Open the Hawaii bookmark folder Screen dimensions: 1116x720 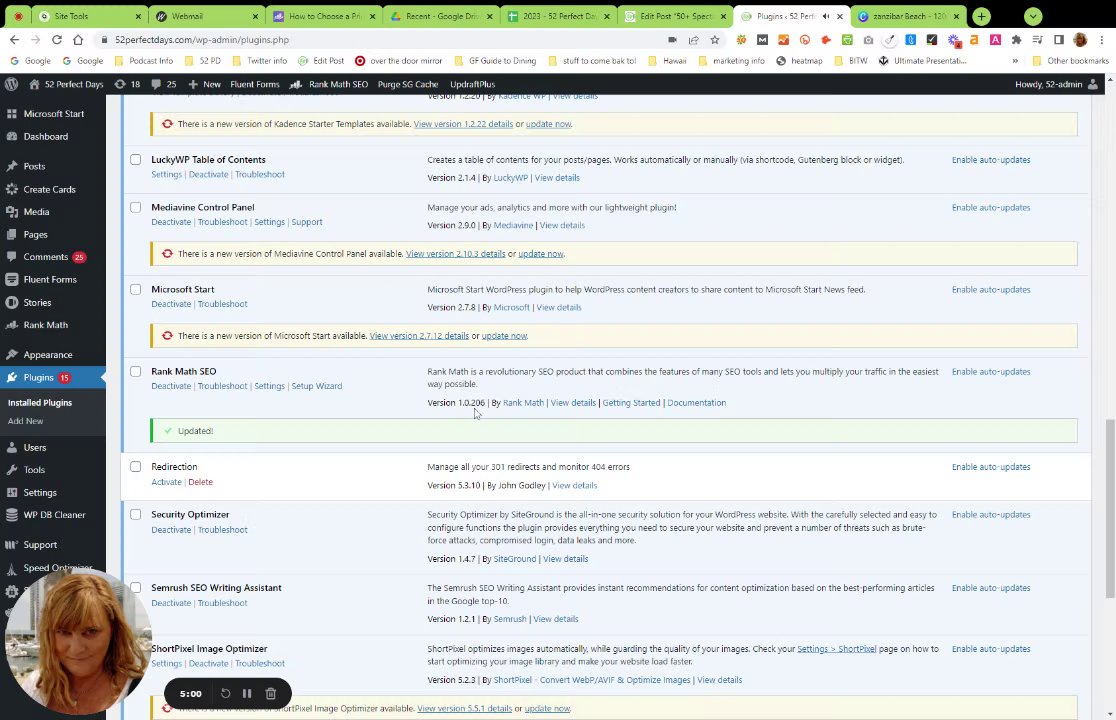[668, 61]
